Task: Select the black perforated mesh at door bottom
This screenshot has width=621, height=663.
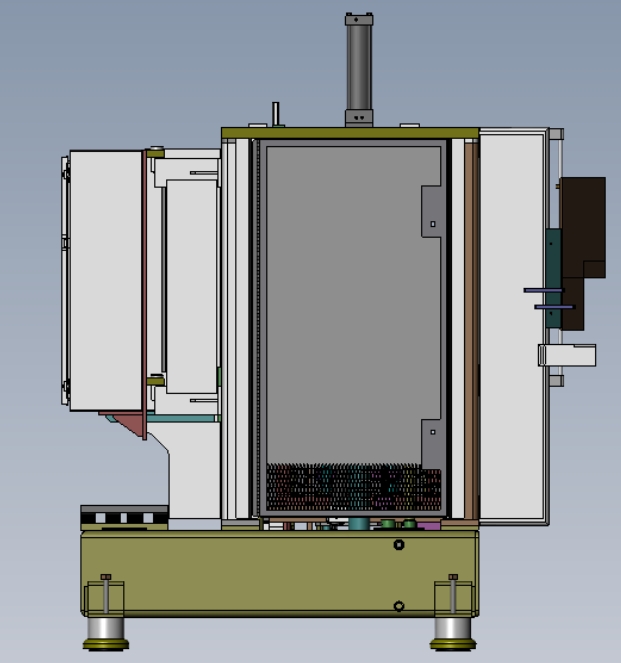Action: (x=353, y=487)
